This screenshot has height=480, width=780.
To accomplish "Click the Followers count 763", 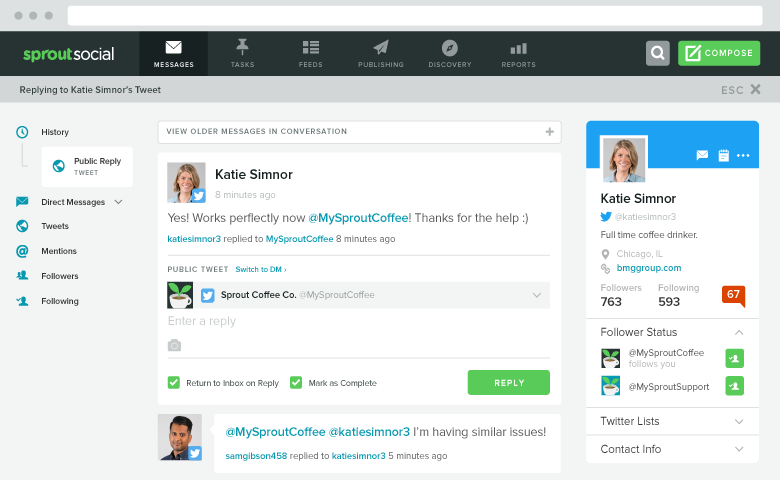I will coord(611,301).
